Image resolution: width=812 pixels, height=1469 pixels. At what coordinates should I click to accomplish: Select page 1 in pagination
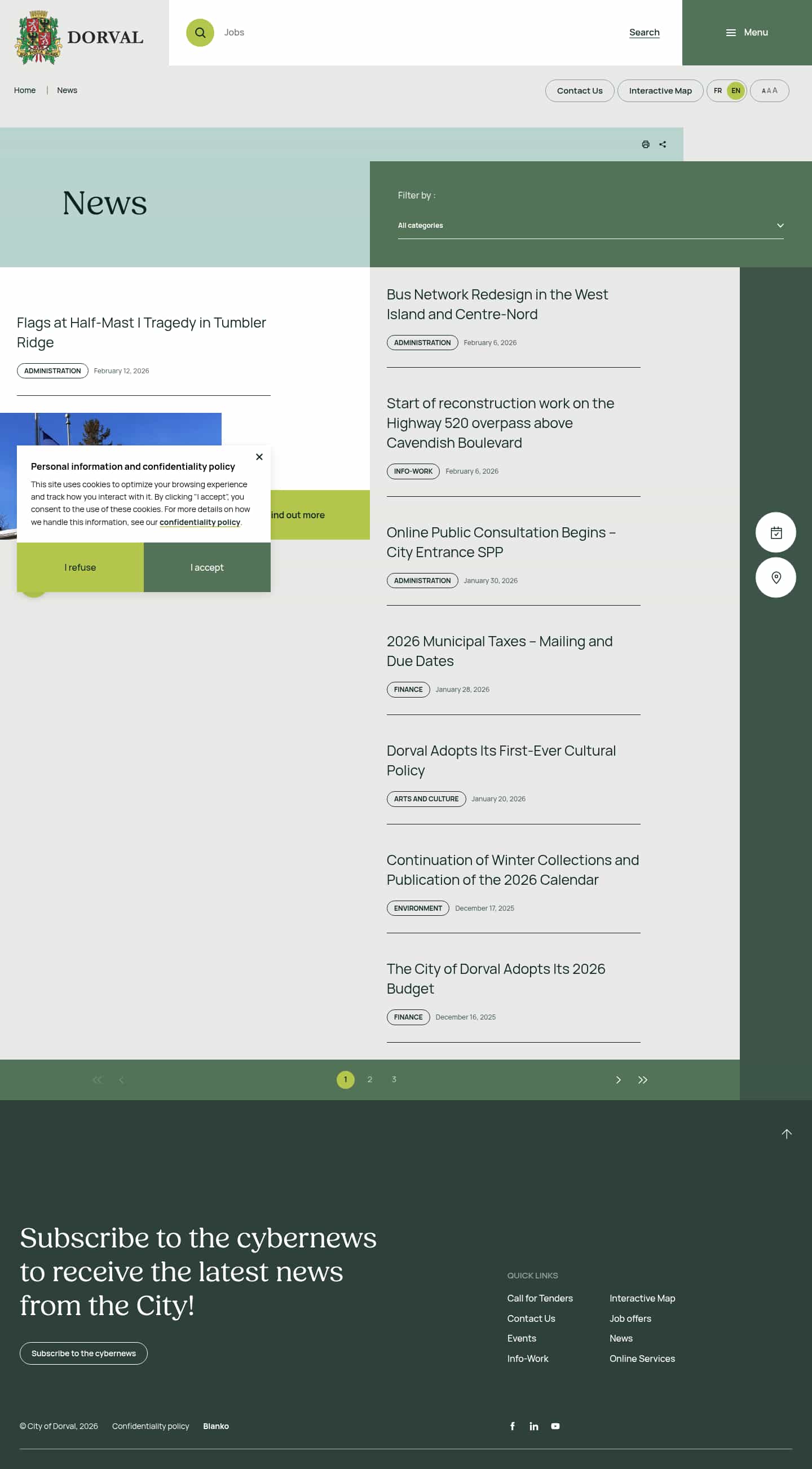point(346,1079)
